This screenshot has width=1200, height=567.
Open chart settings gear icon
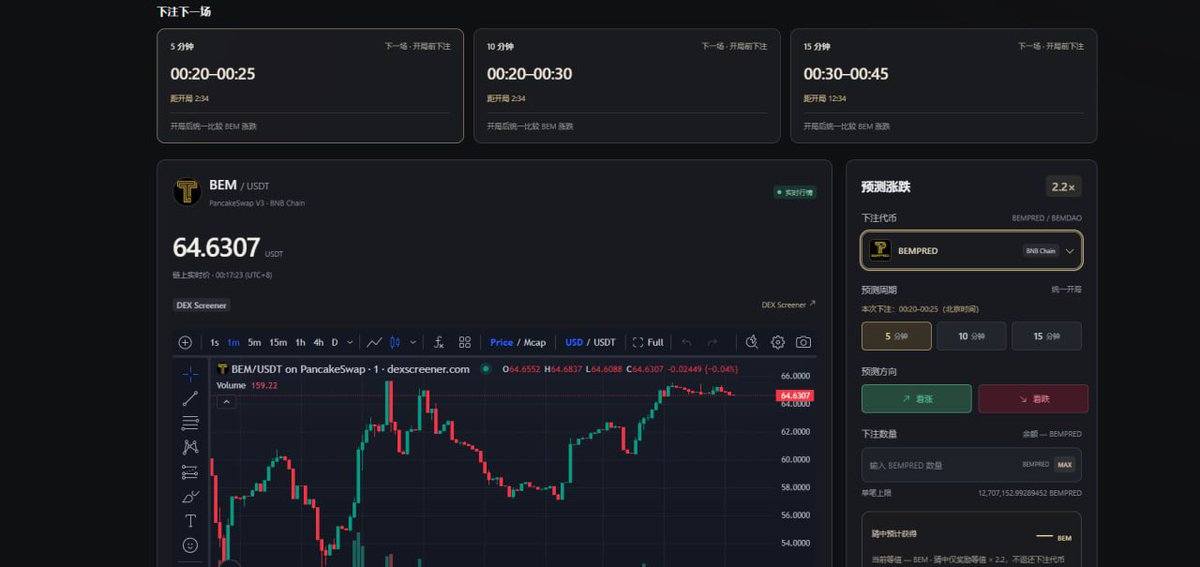click(x=778, y=342)
